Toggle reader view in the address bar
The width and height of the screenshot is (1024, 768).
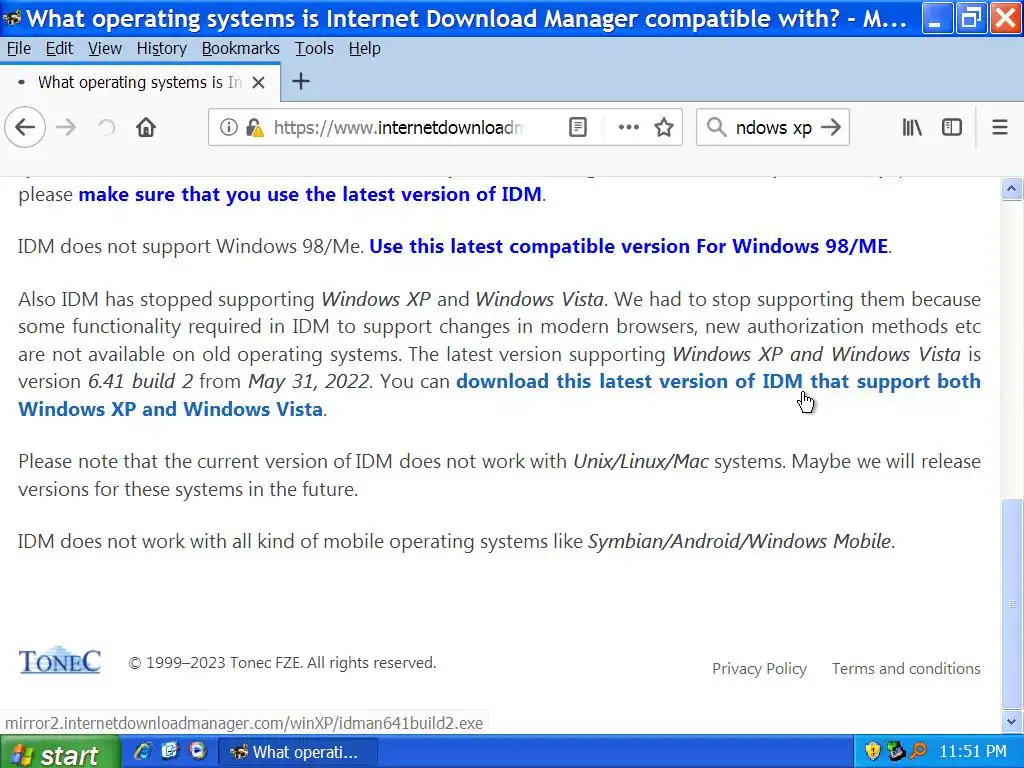[x=578, y=127]
